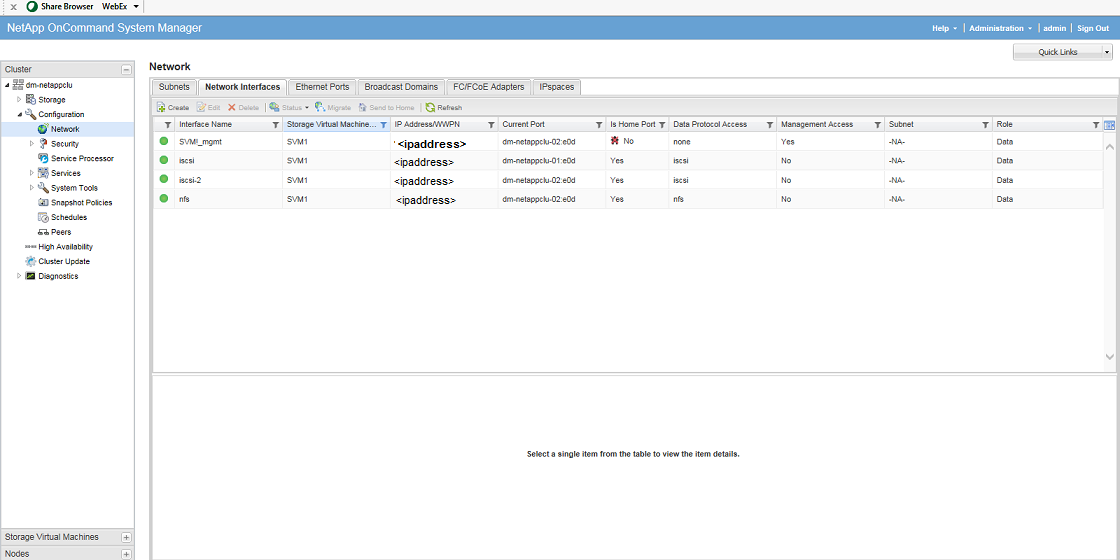This screenshot has width=1120, height=560.
Task: Click the green status dot for SVM!_mgmt
Action: pos(164,141)
